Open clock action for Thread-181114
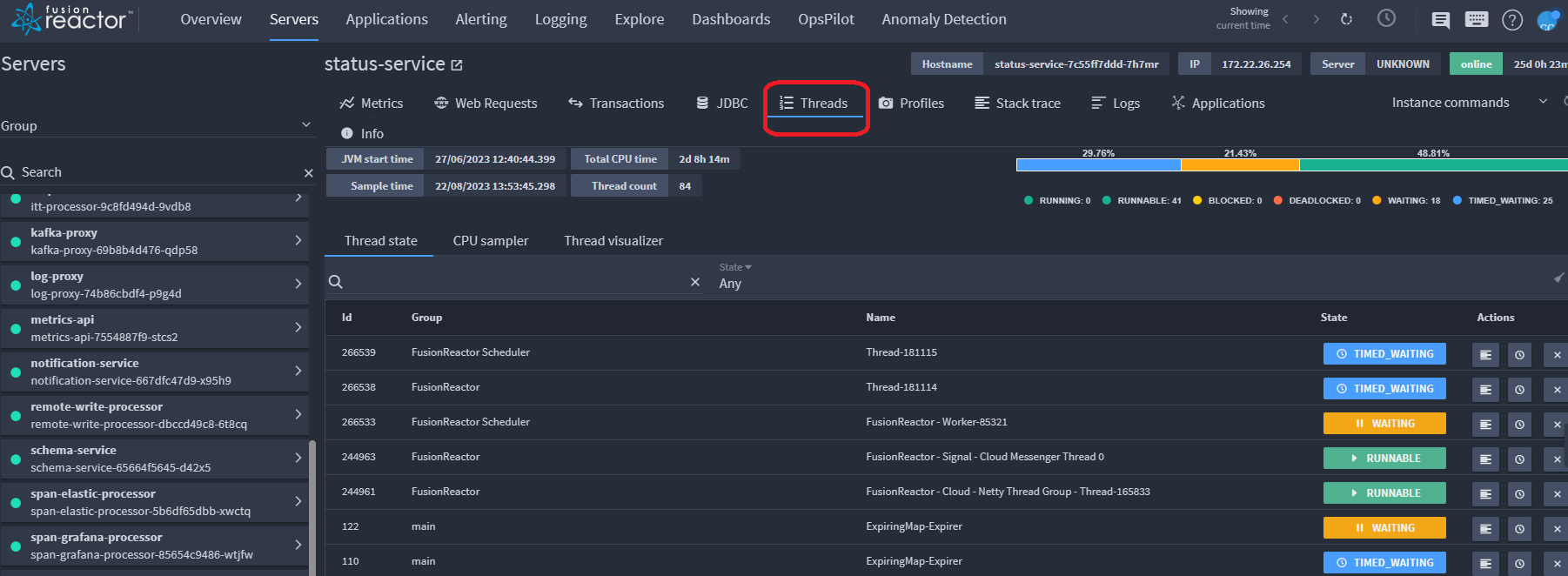This screenshot has width=1568, height=576. (x=1519, y=389)
